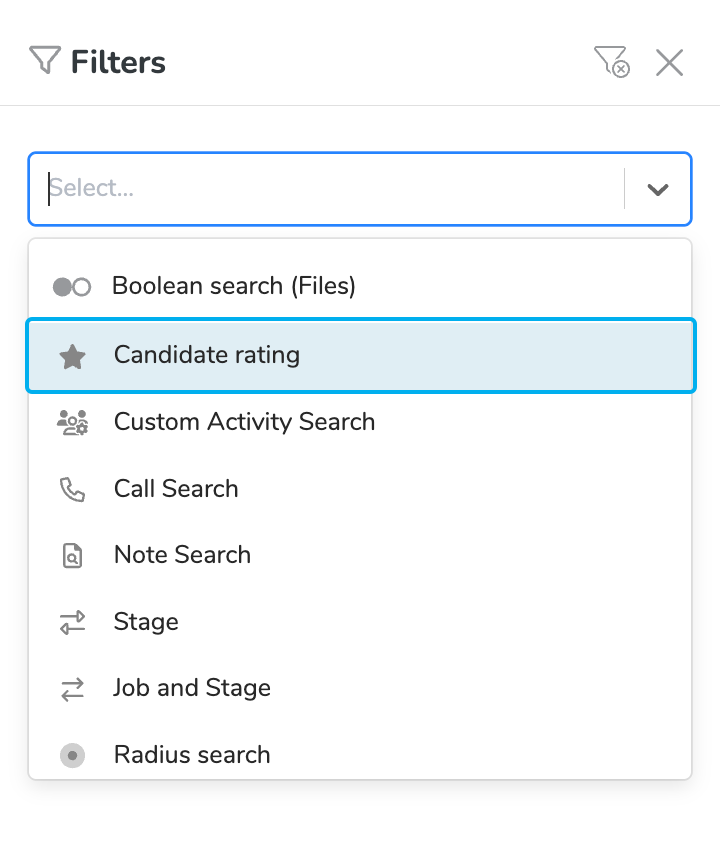Choose the Call Search filter
Viewport: 720px width, 868px height.
pos(176,489)
